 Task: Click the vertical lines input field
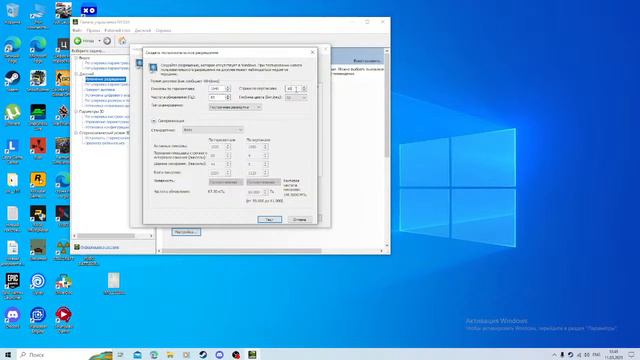point(293,89)
